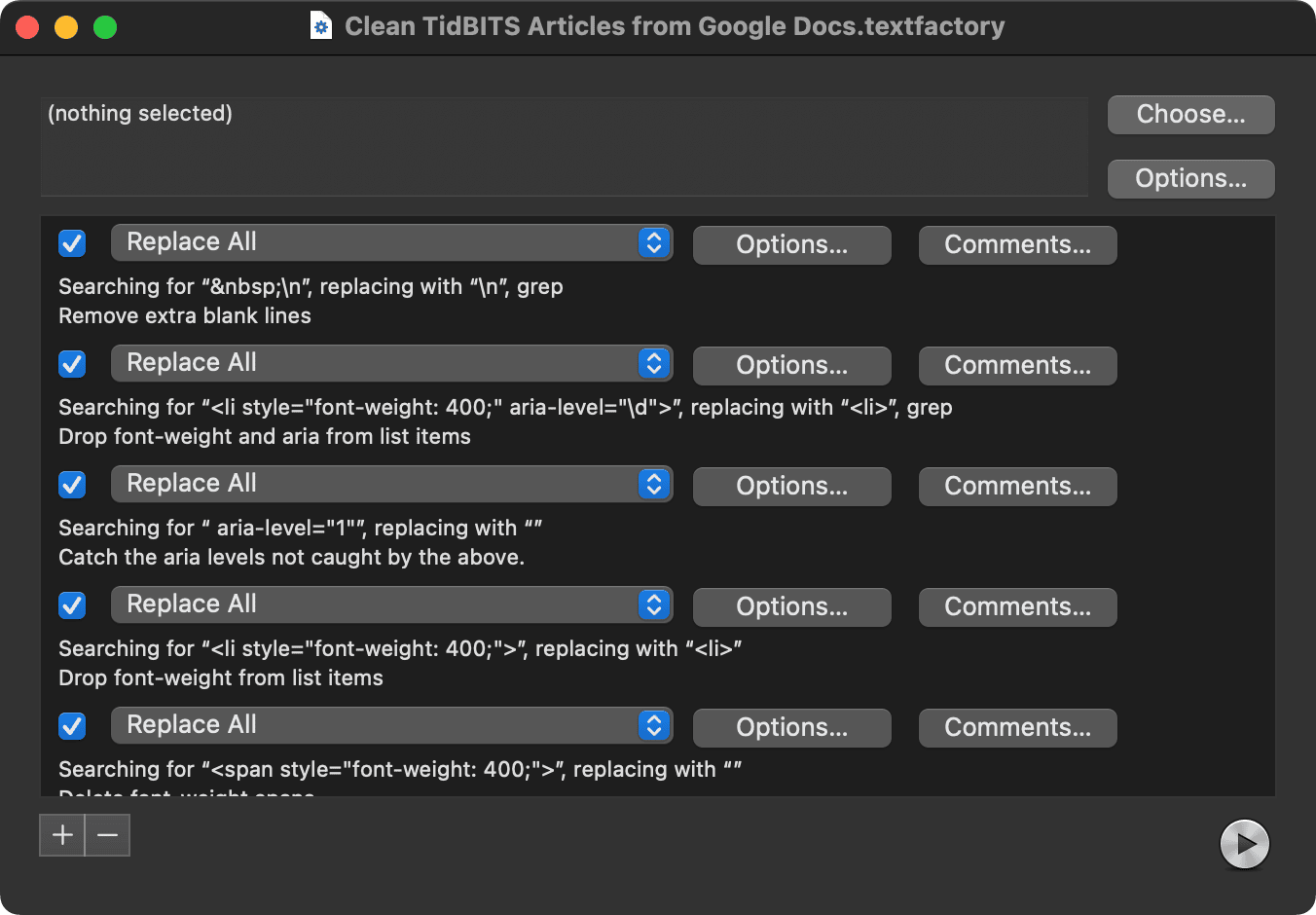Open Comments for the first Replace All action
1316x915 pixels.
(1017, 244)
